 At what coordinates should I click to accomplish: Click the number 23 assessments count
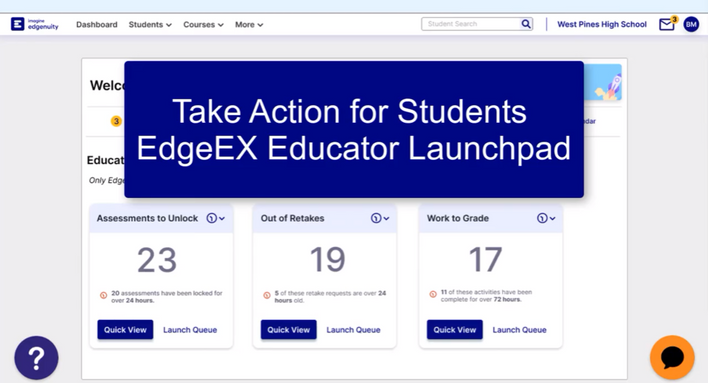point(157,260)
